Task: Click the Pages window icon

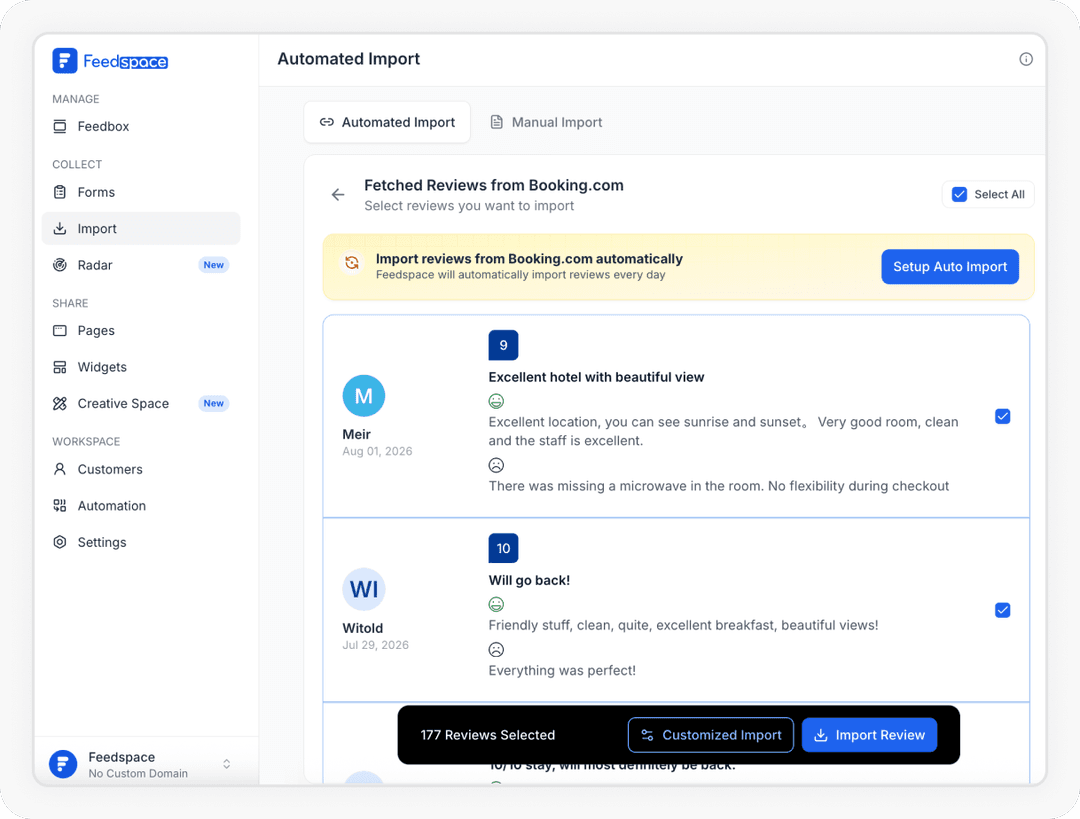Action: pyautogui.click(x=60, y=331)
